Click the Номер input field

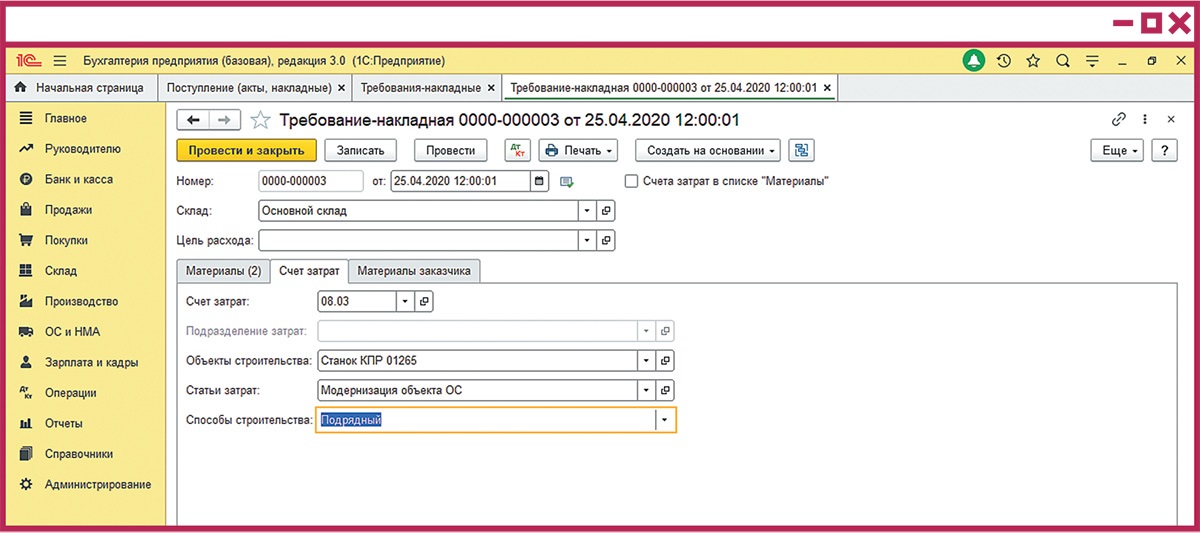[310, 181]
